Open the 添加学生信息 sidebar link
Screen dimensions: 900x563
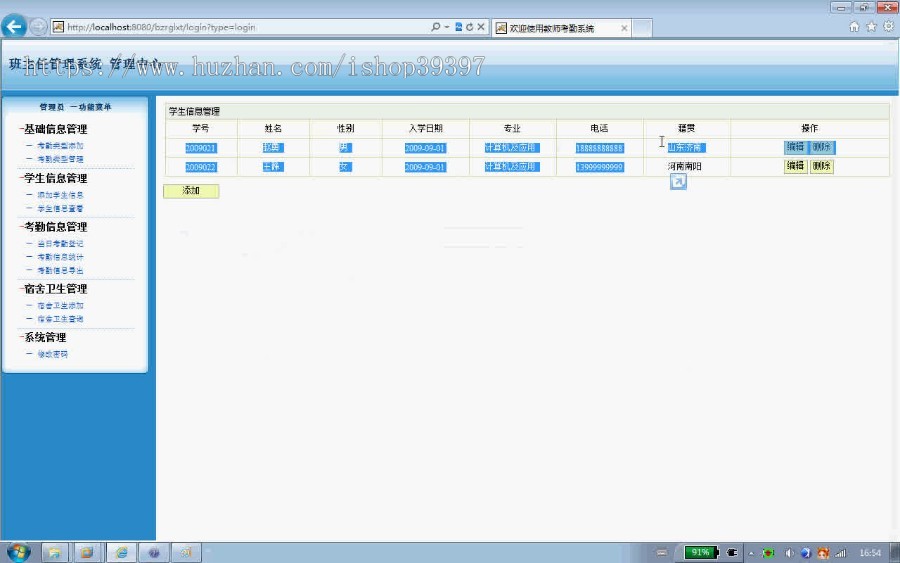pyautogui.click(x=60, y=195)
